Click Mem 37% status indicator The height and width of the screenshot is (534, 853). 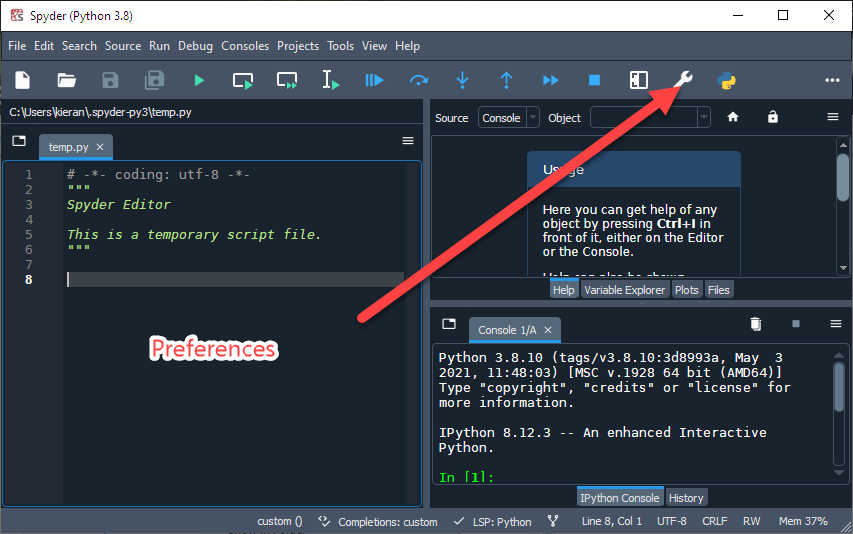pos(803,521)
